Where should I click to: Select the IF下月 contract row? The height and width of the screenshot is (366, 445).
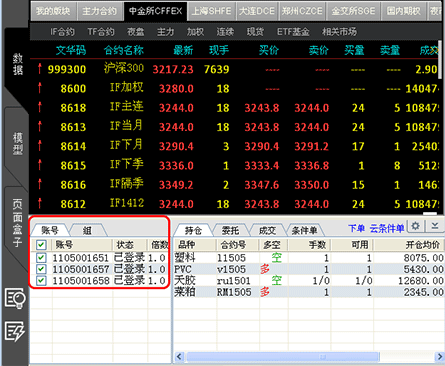[x=237, y=146]
